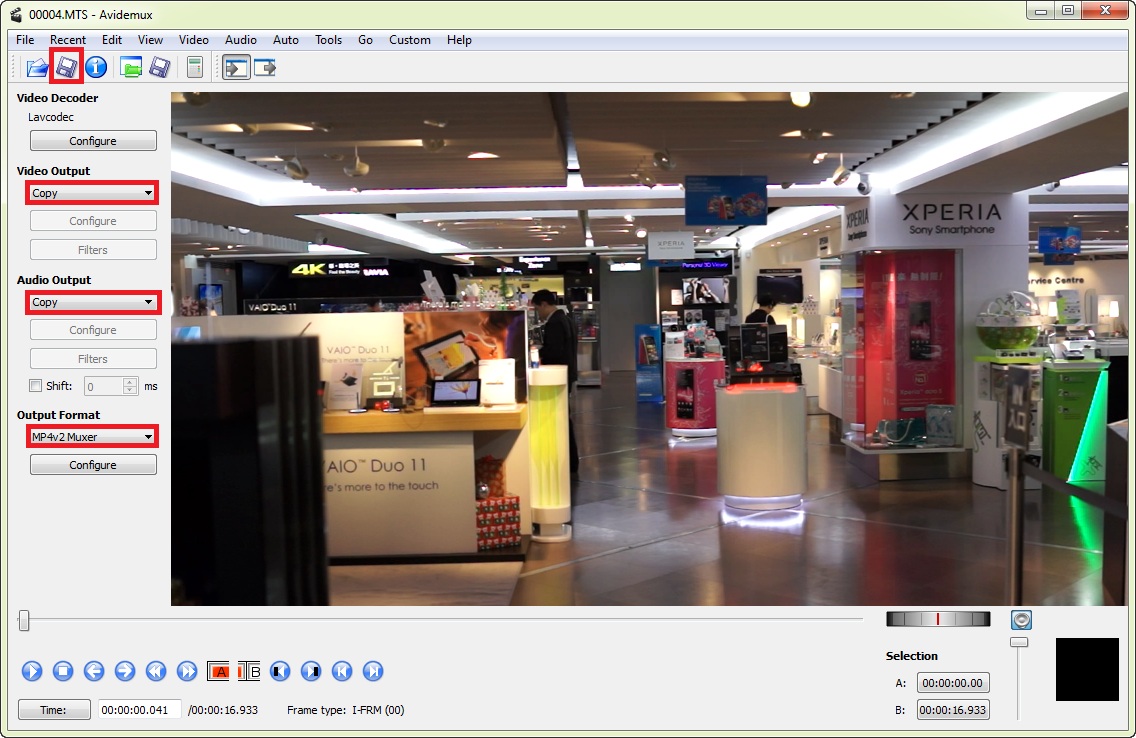The width and height of the screenshot is (1136, 738).
Task: Switch preview to input display mode icon
Action: [236, 68]
